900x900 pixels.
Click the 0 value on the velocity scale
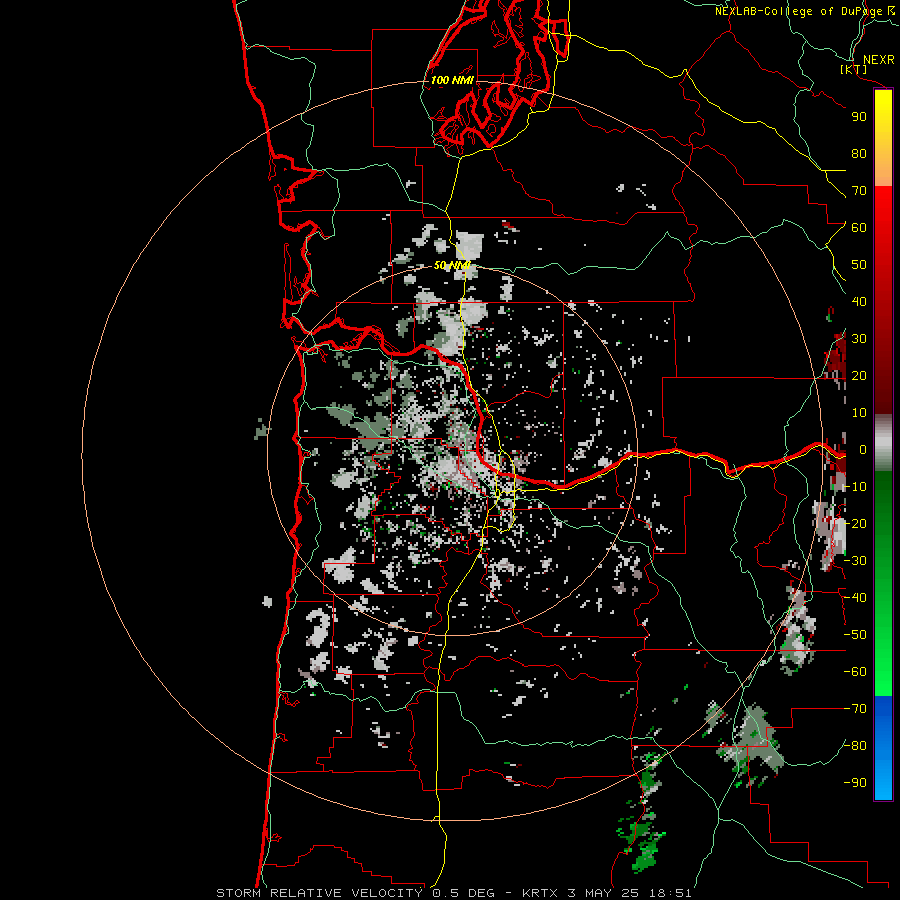click(x=862, y=450)
